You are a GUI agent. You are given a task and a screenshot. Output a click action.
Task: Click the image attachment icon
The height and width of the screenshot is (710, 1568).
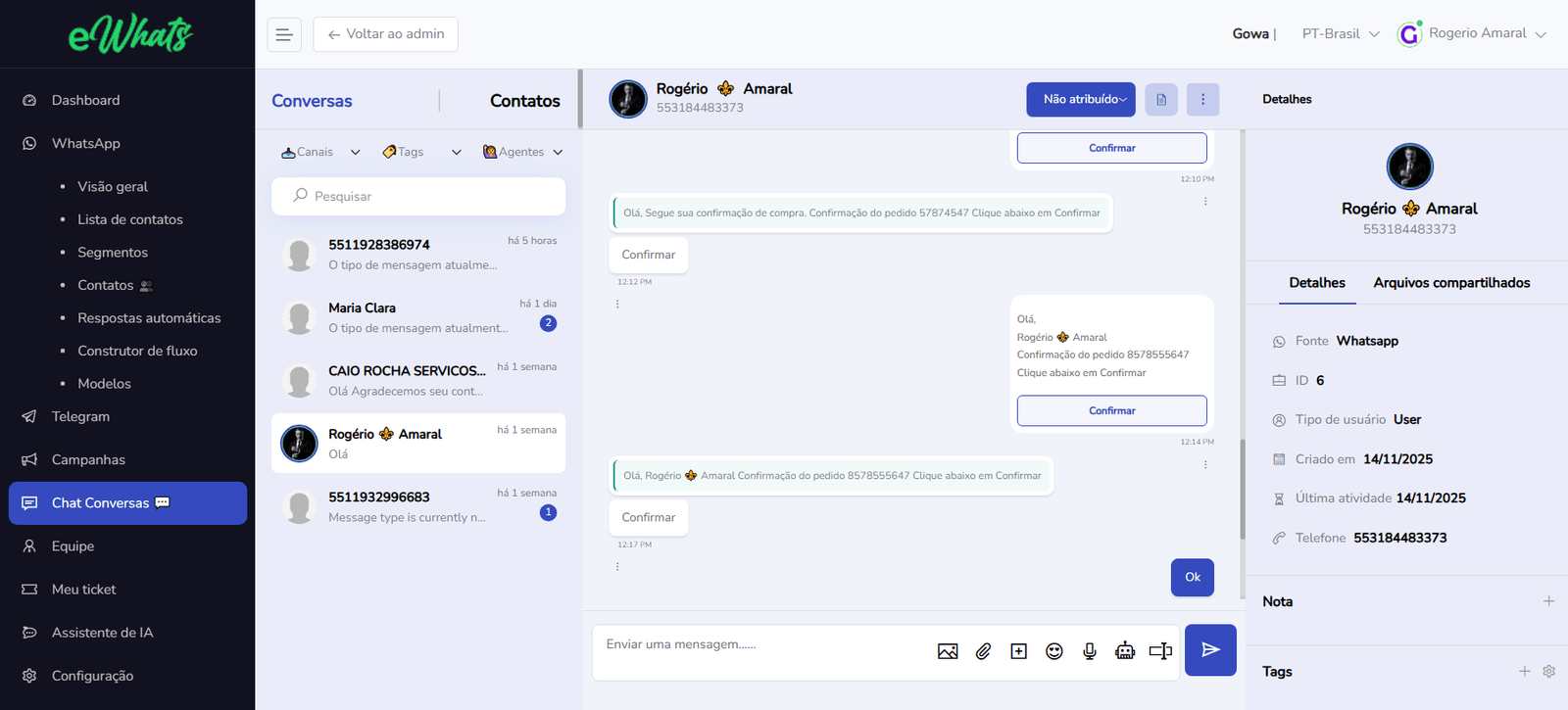948,651
